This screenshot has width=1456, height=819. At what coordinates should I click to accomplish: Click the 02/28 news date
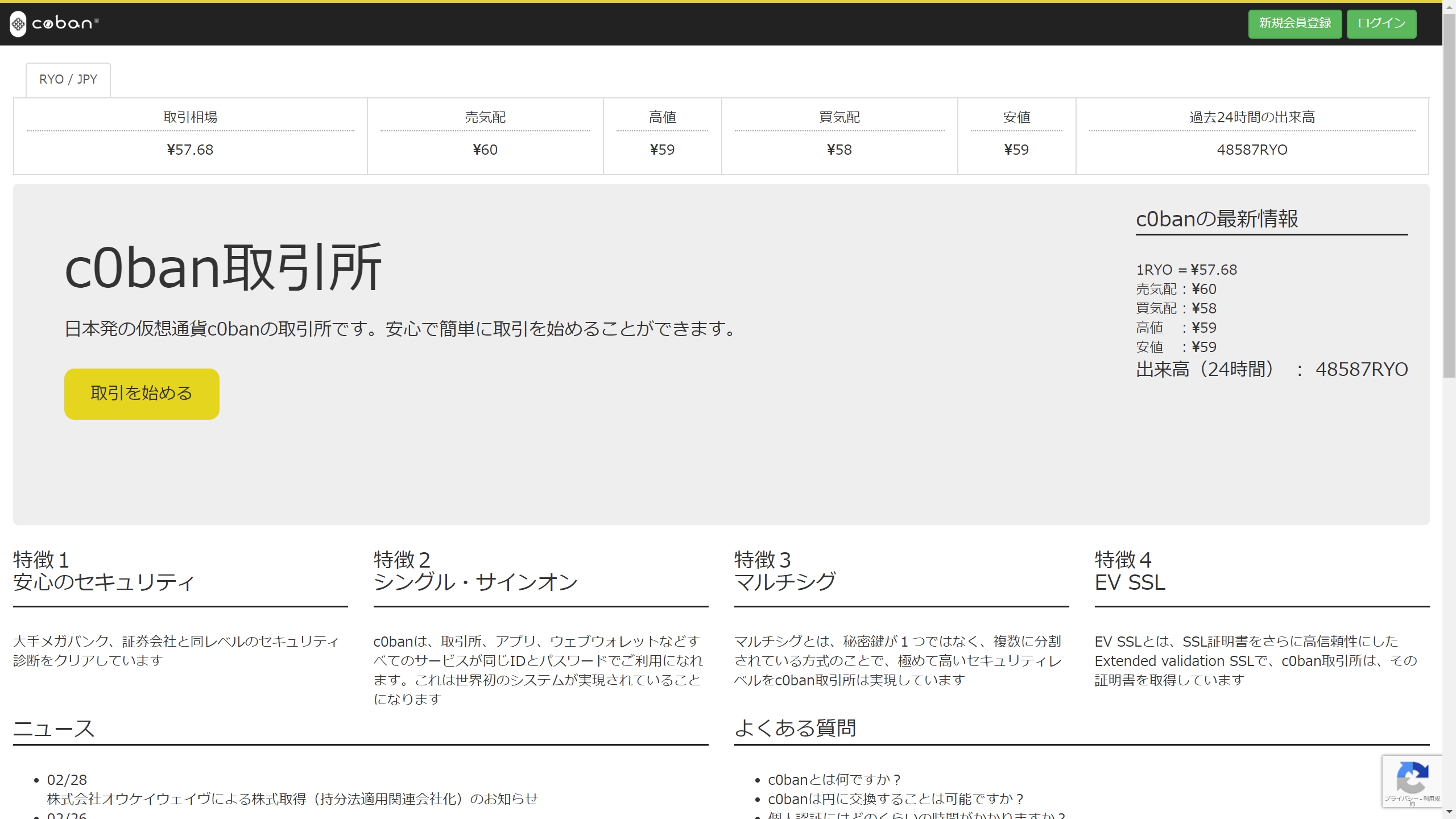pos(67,780)
